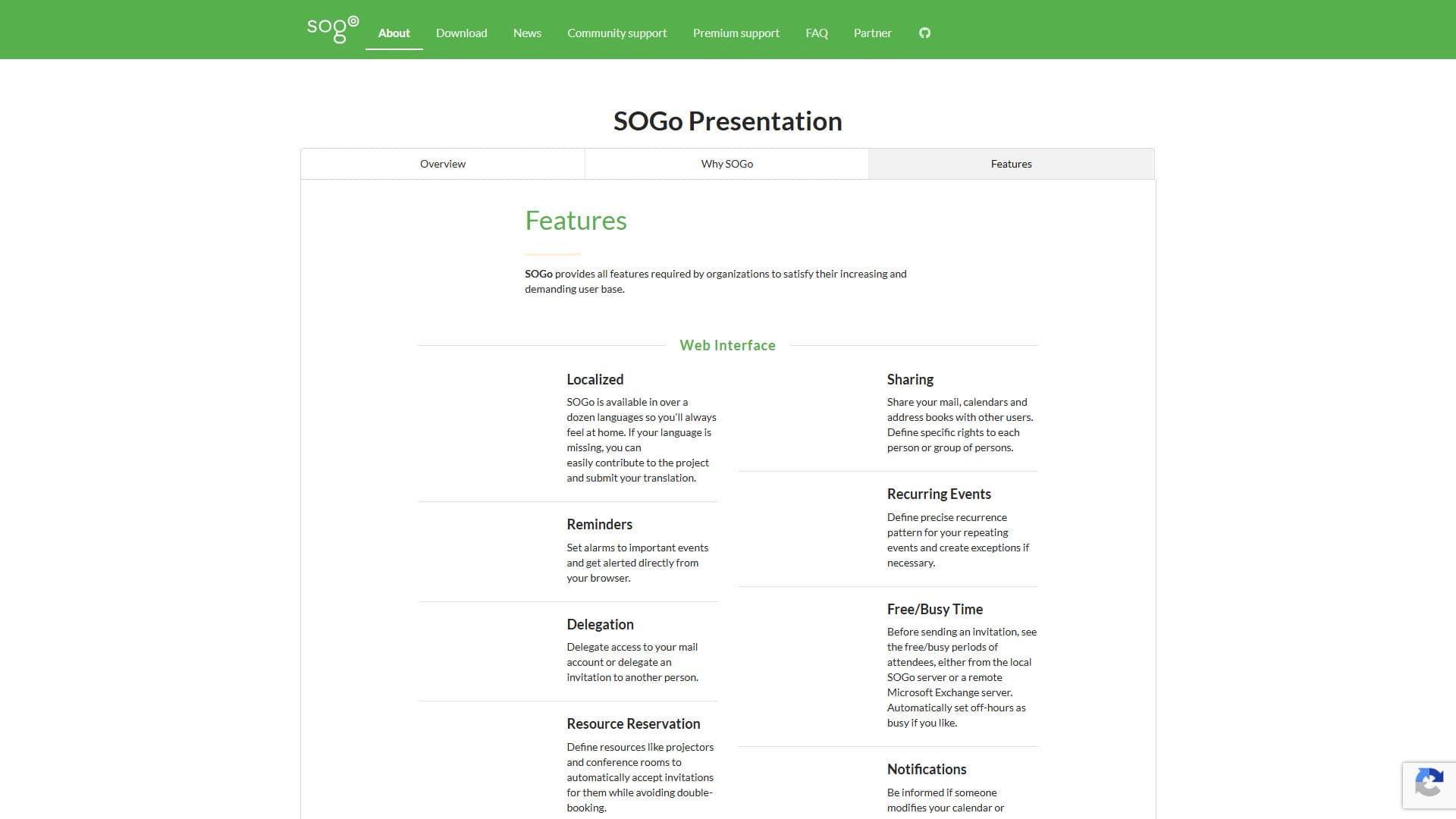Click the text 'easily contribute to the project'
1456x819 pixels.
point(638,463)
